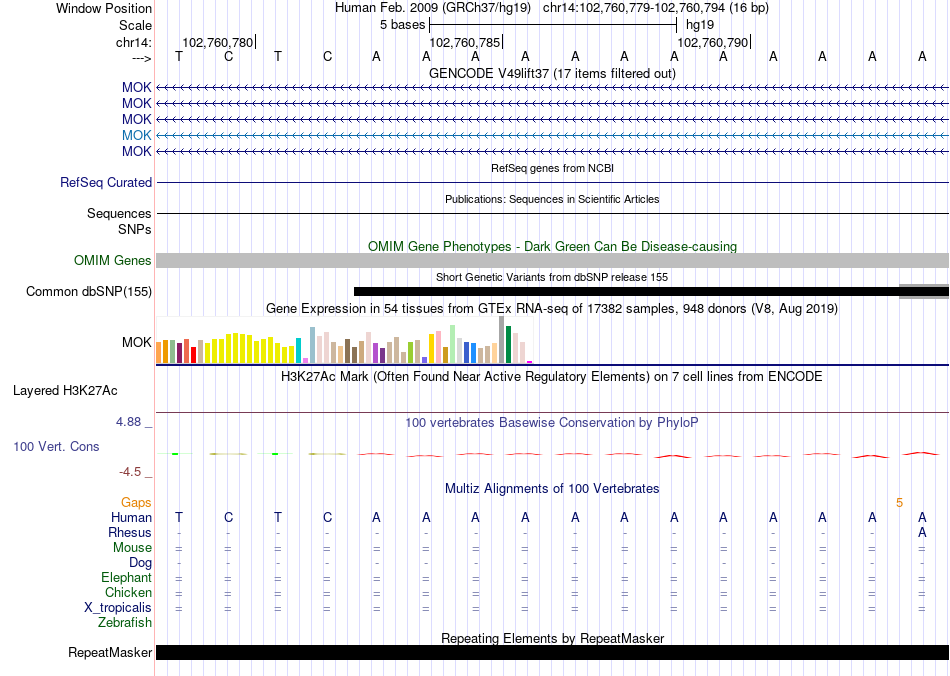The width and height of the screenshot is (950, 676).
Task: Select the Zebrafish alignment row label
Action: click(125, 622)
